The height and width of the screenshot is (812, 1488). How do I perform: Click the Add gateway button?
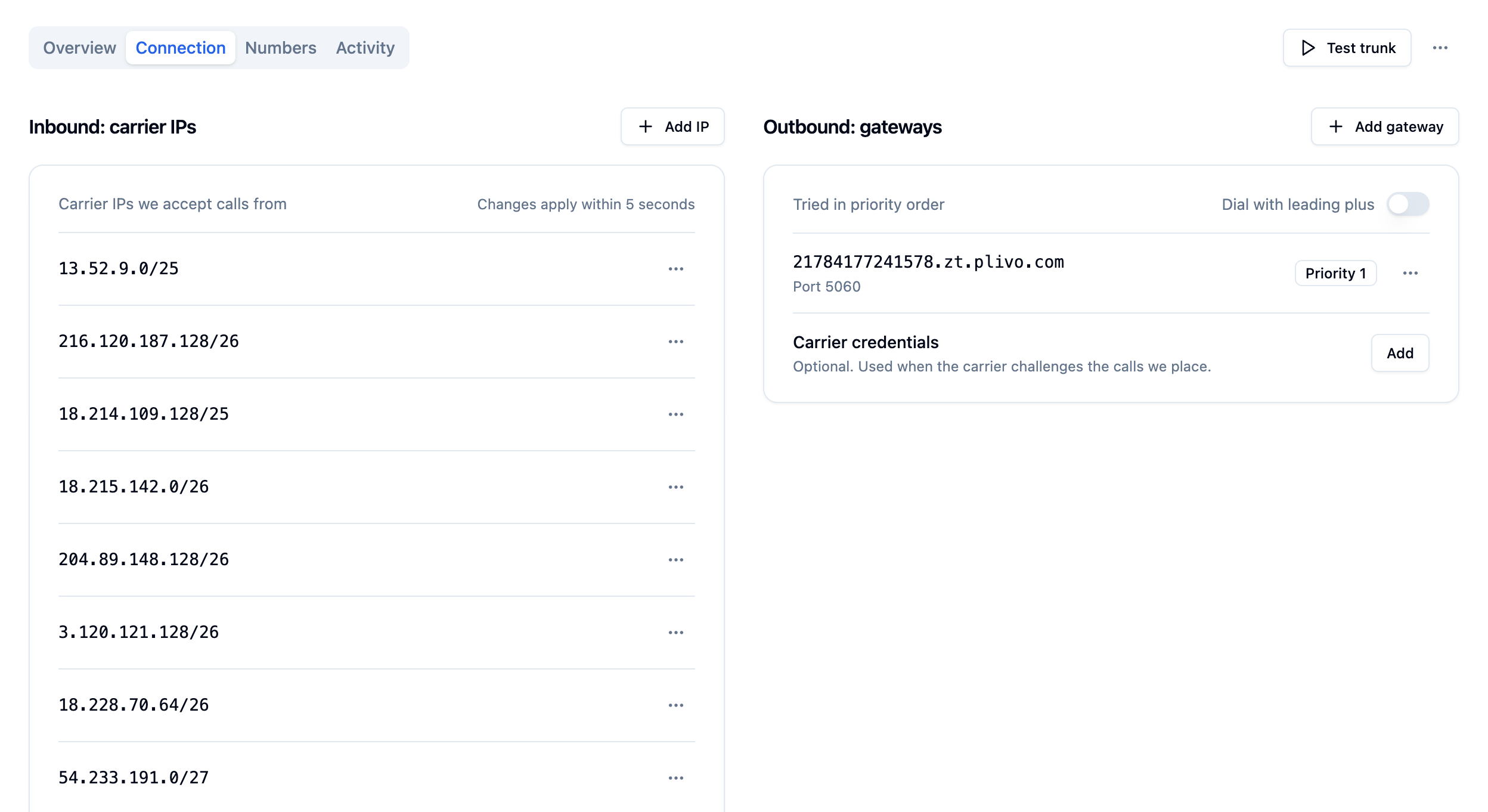click(1384, 126)
